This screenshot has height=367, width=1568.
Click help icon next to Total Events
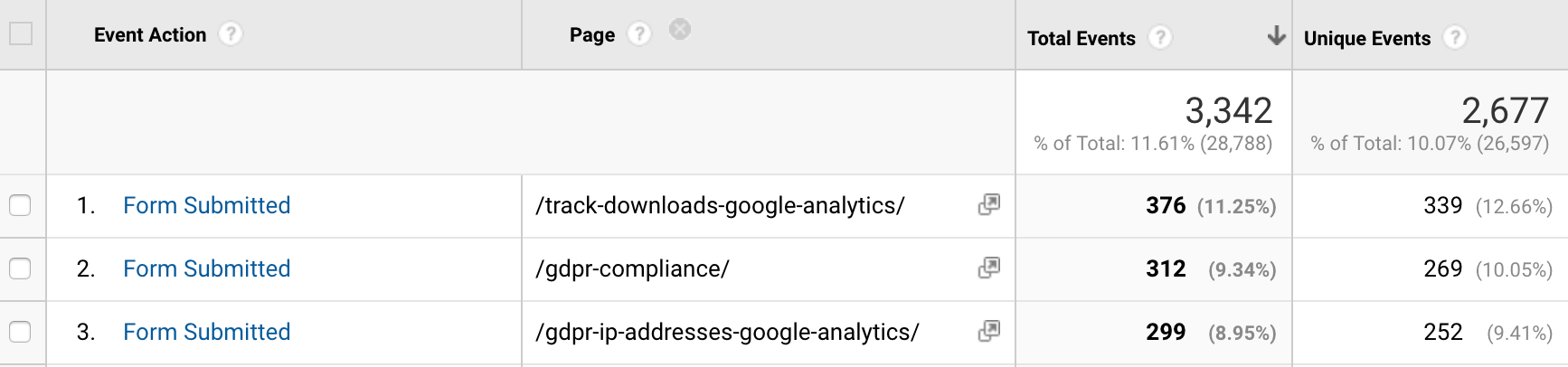click(1160, 38)
